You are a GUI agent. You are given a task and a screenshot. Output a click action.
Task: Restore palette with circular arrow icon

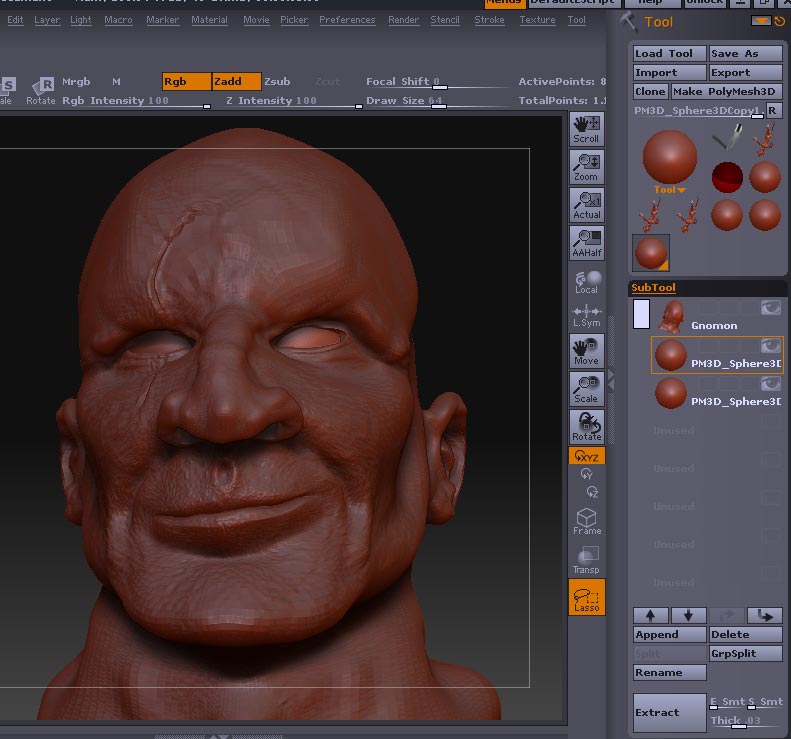tap(779, 22)
